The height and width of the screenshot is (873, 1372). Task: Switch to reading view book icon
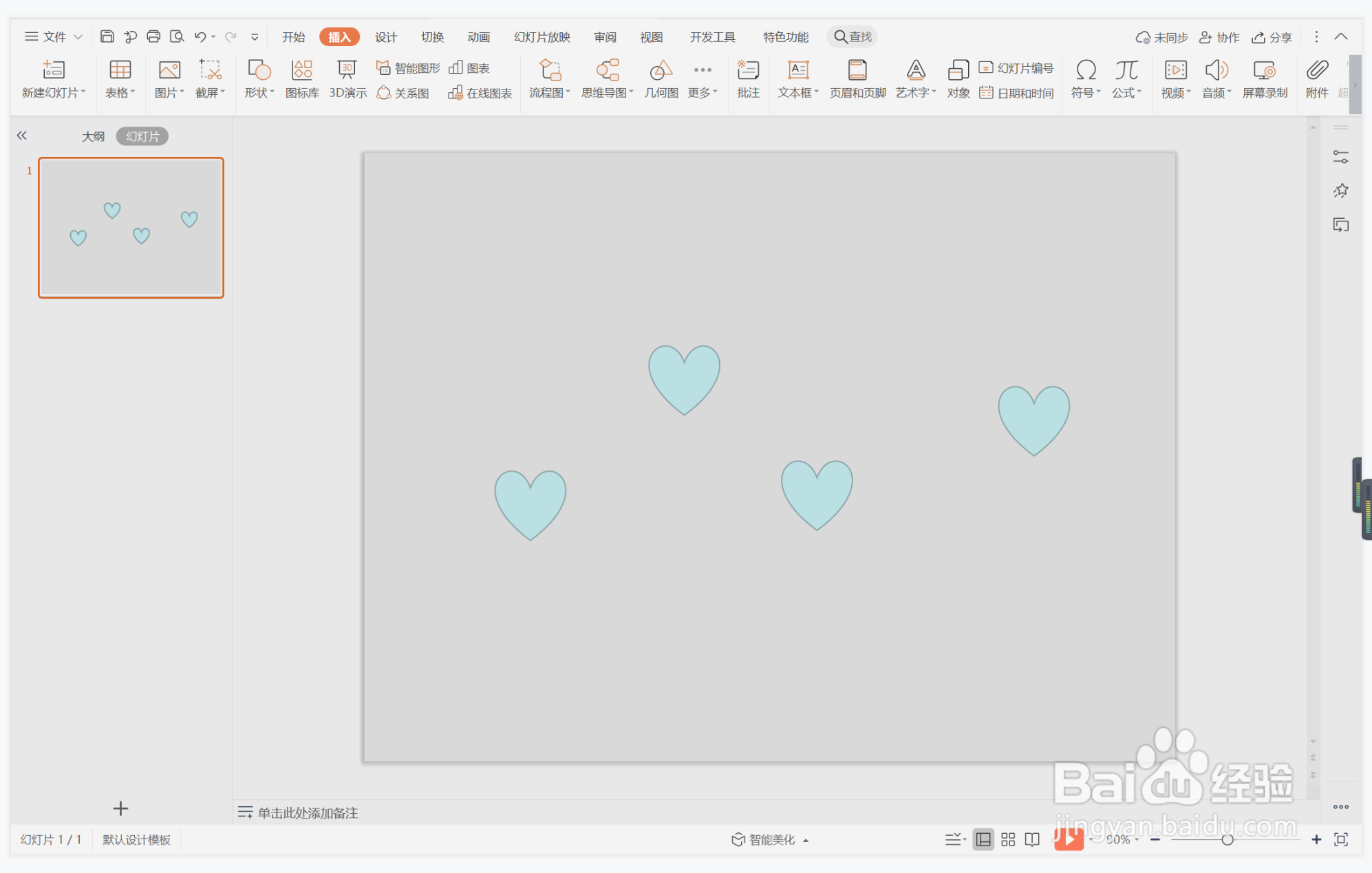point(1032,839)
